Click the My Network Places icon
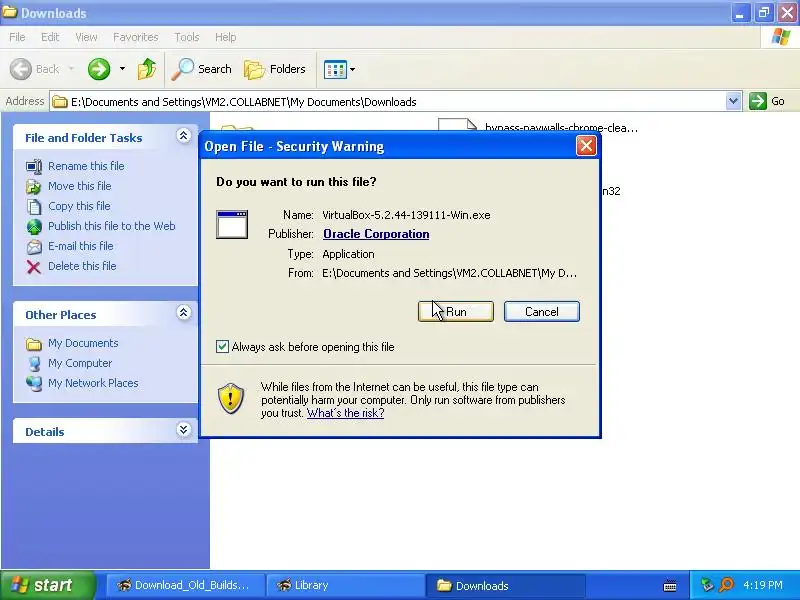Image resolution: width=800 pixels, height=600 pixels. pos(34,383)
